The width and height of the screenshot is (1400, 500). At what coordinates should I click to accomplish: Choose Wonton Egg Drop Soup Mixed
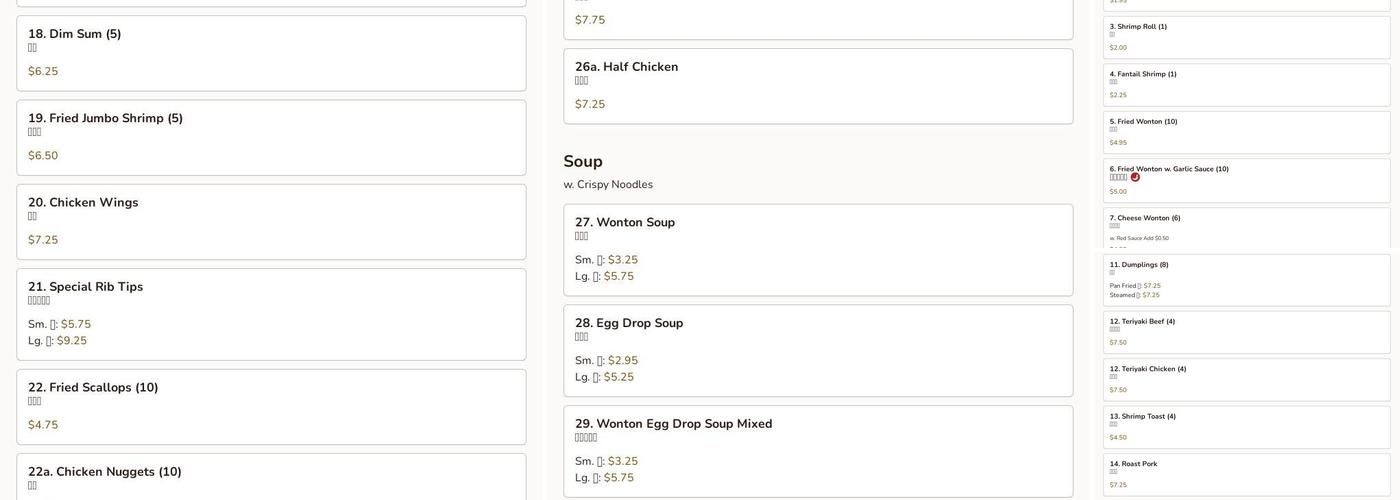point(818,451)
